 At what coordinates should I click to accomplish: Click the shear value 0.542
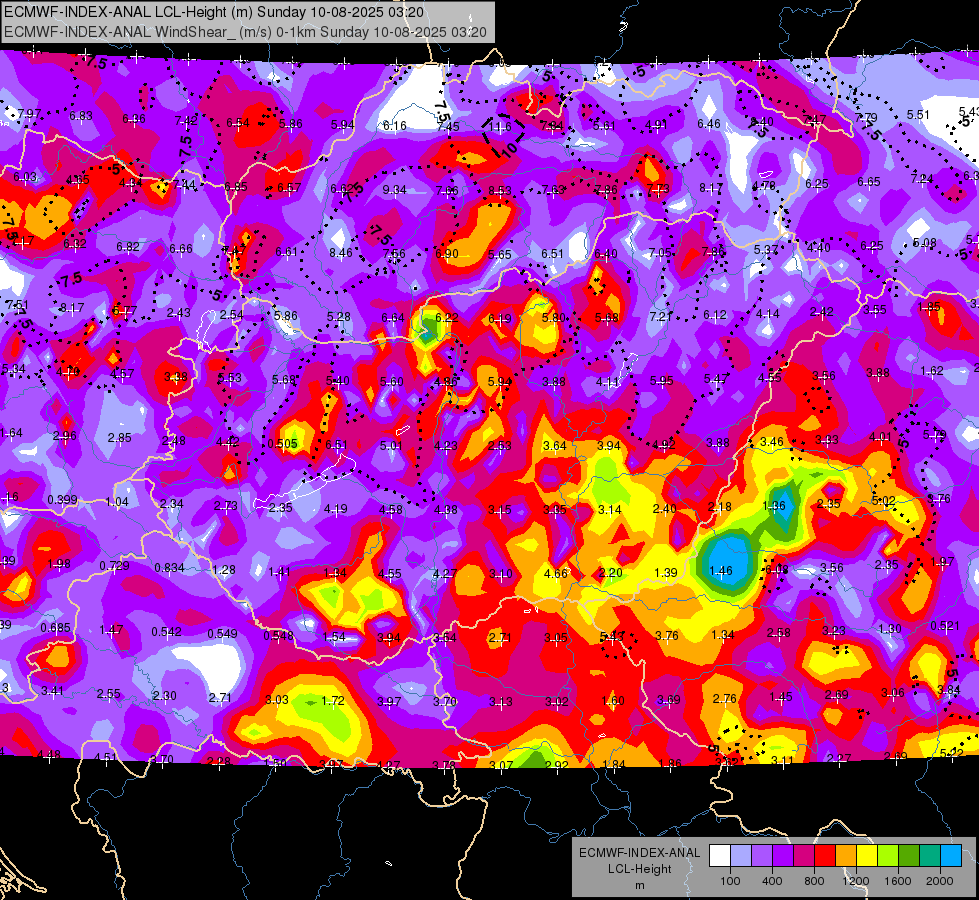tap(166, 632)
